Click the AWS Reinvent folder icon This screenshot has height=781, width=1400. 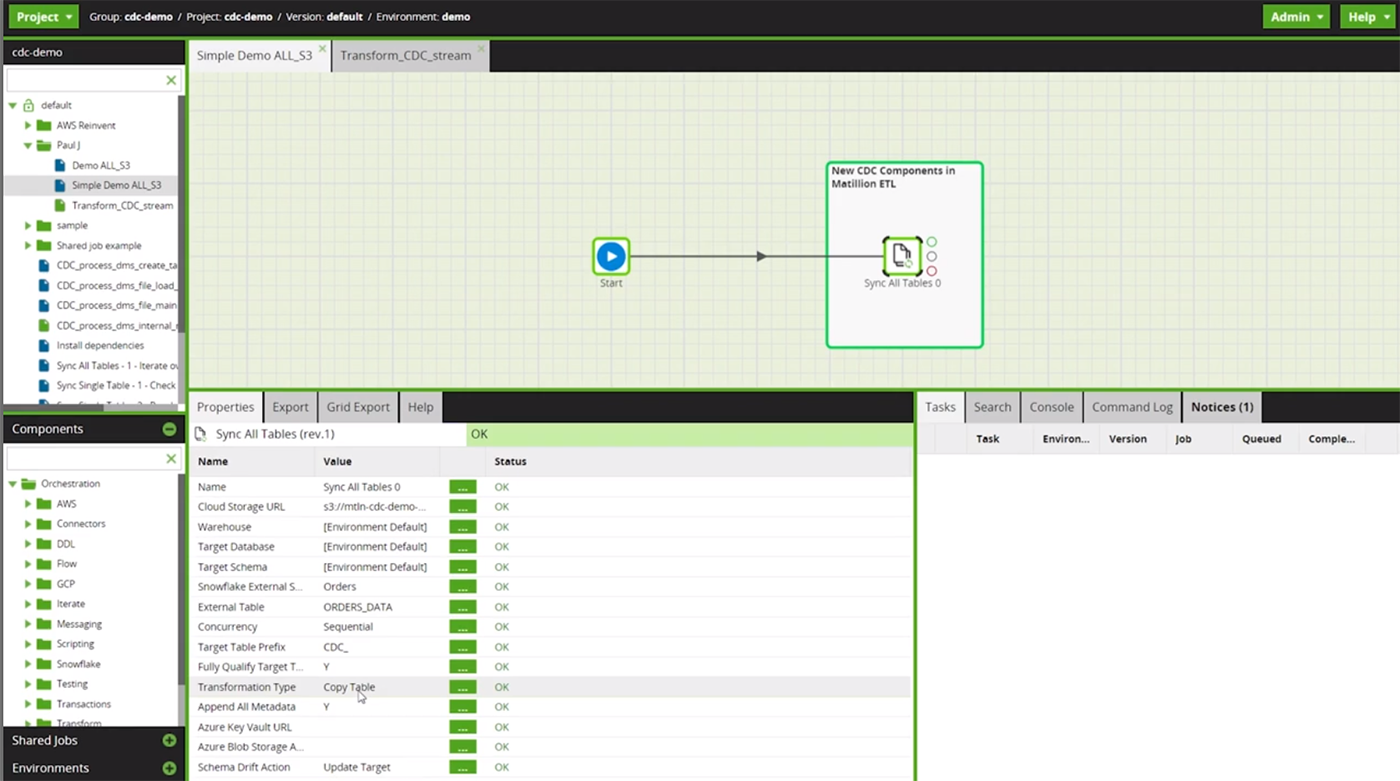tap(44, 125)
